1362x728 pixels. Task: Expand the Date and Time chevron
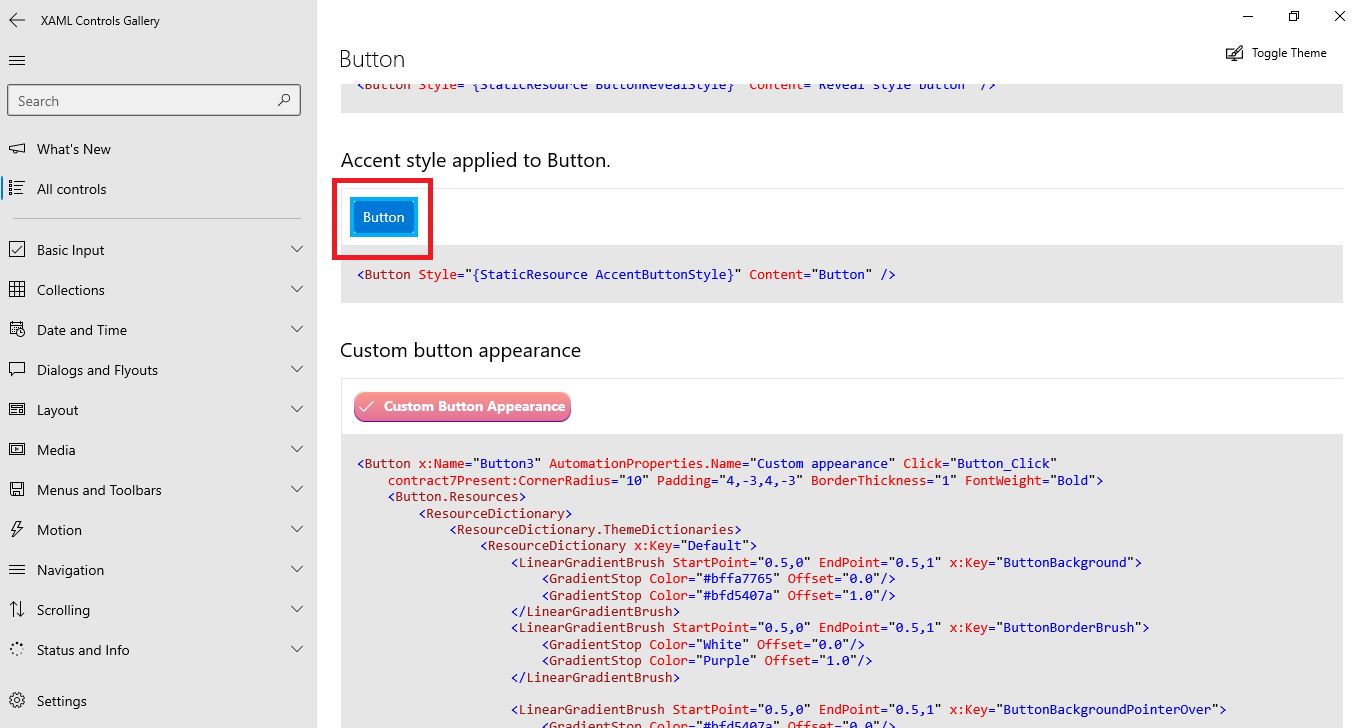coord(297,329)
